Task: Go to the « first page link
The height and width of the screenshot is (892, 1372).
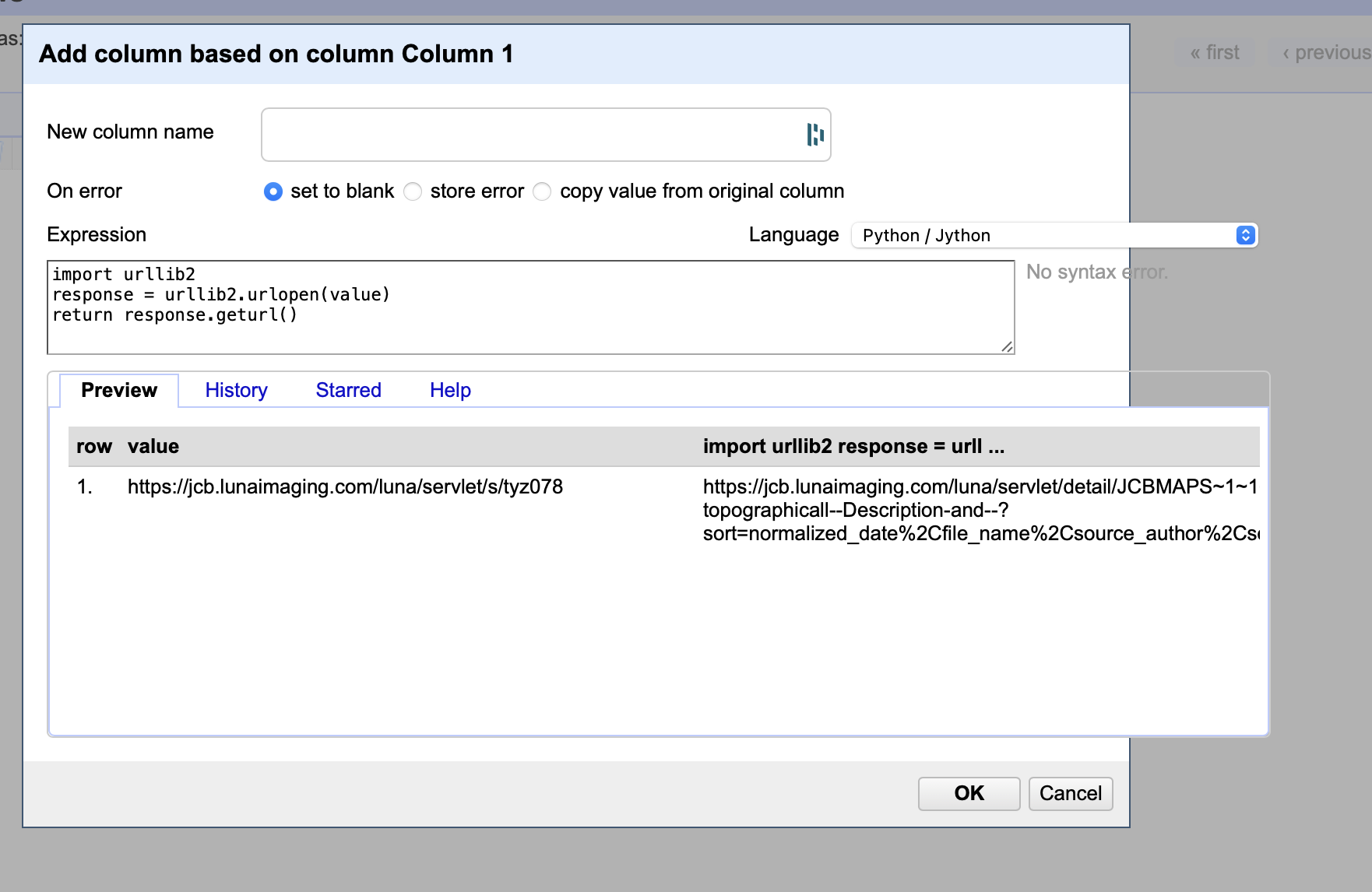Action: [1215, 53]
